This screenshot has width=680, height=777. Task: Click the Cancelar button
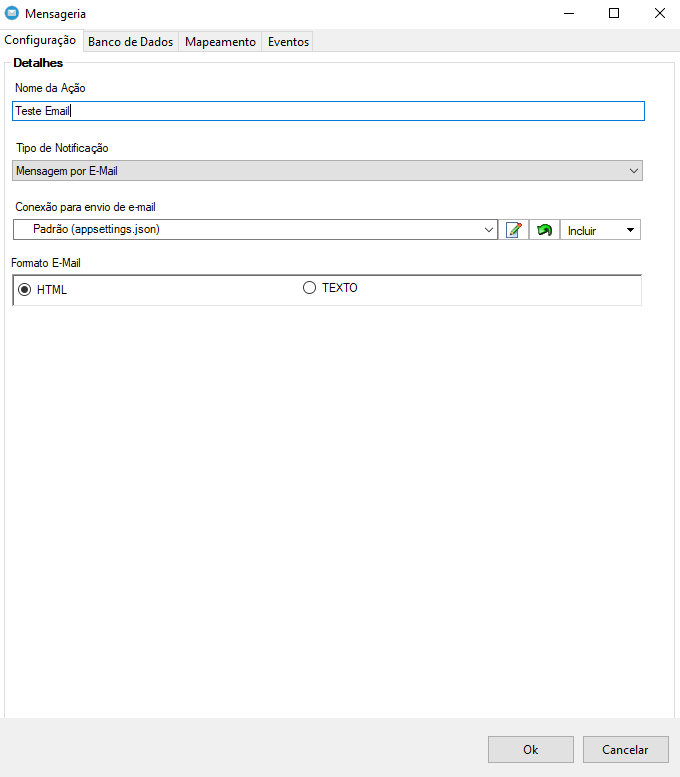pos(625,749)
